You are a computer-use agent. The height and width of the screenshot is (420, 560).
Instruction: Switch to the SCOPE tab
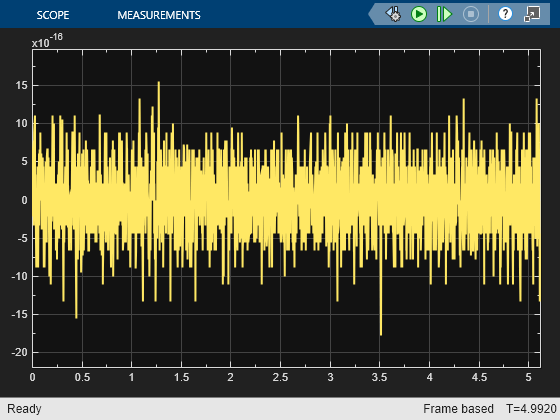[53, 15]
